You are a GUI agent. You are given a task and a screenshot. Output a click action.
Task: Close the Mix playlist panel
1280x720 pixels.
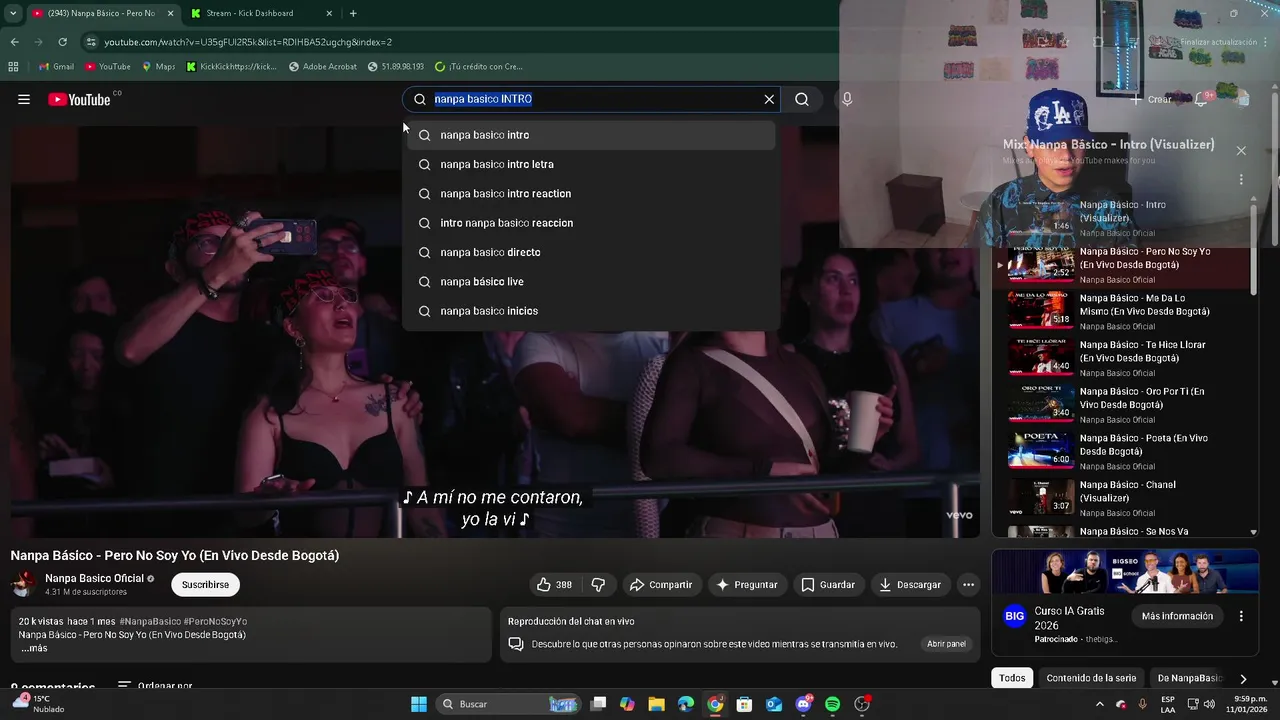coord(1241,151)
